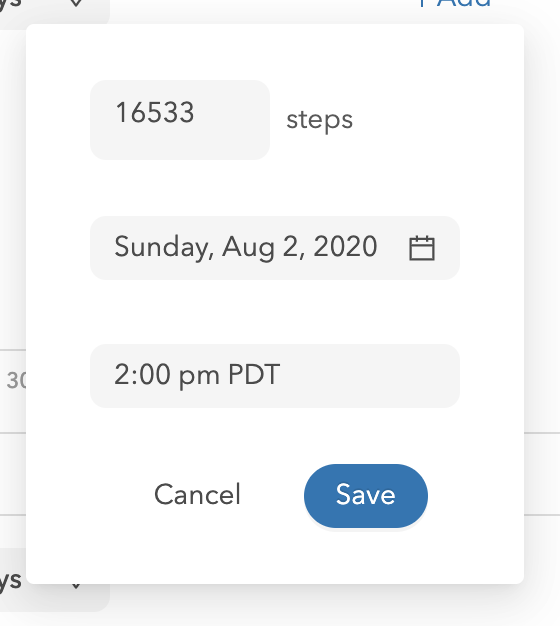Click the Add link behind the dialog

(463, 4)
